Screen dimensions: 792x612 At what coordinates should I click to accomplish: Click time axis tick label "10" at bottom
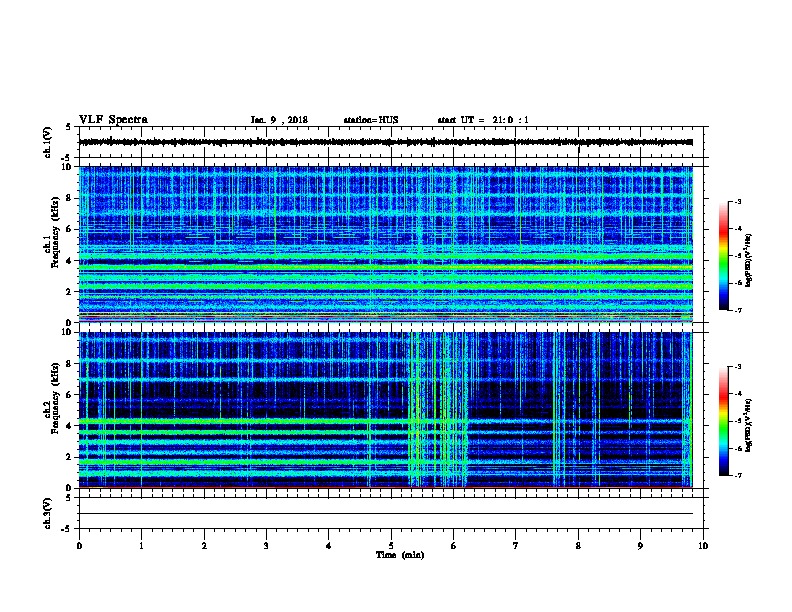[703, 545]
